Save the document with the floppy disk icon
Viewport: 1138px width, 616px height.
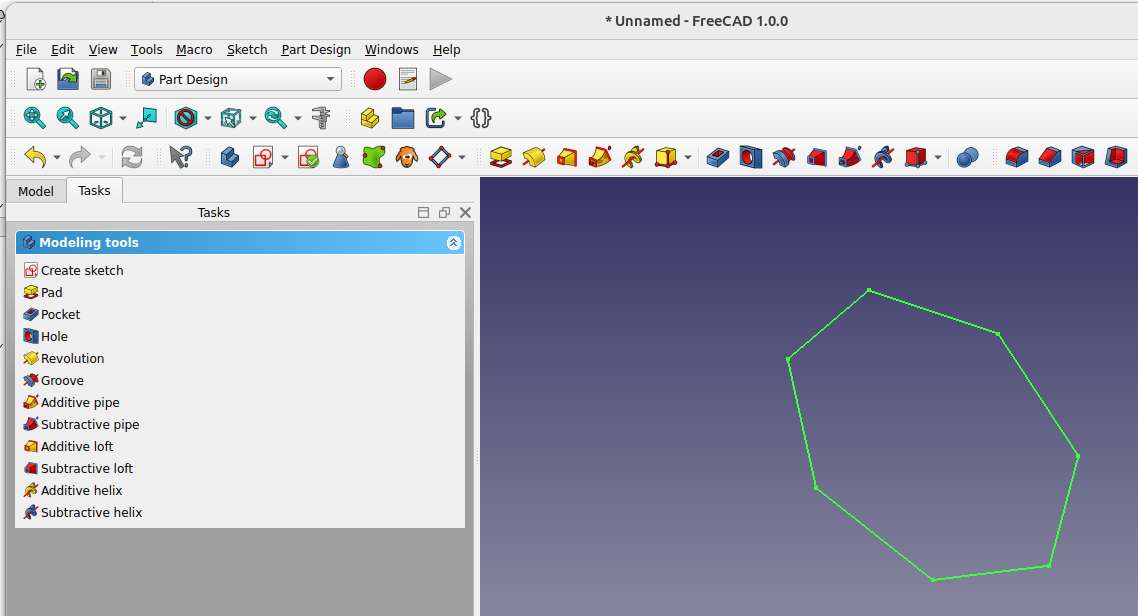101,79
